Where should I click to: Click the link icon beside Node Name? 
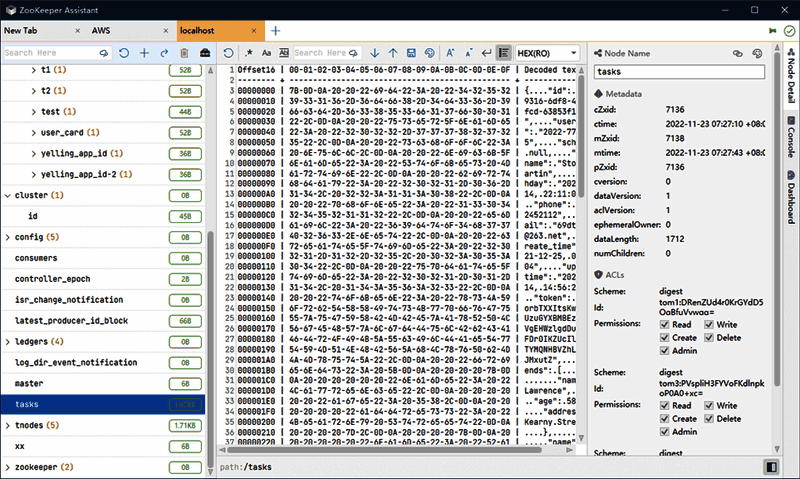point(738,53)
